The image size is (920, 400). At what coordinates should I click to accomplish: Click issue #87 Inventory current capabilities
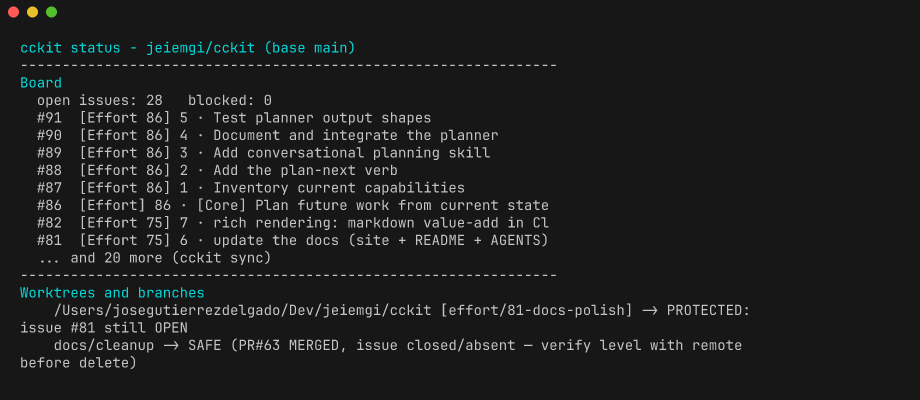click(x=251, y=188)
